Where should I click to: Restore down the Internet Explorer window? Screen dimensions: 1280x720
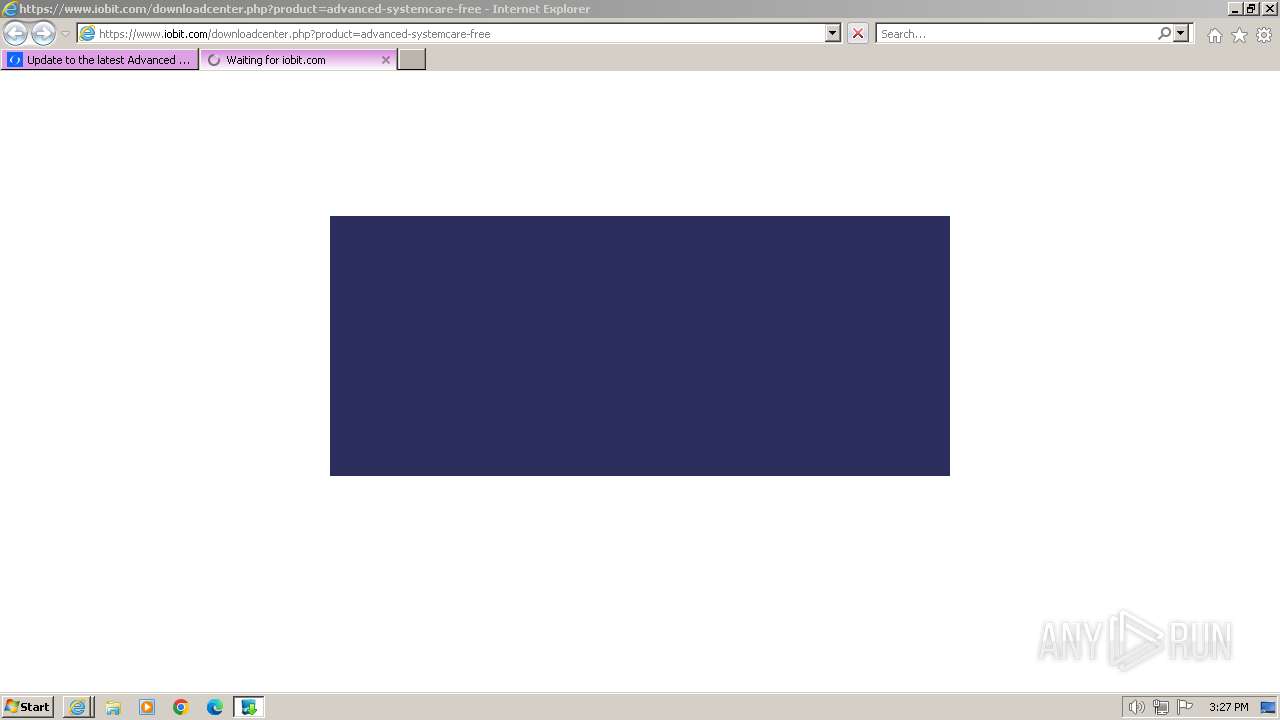coord(1251,9)
